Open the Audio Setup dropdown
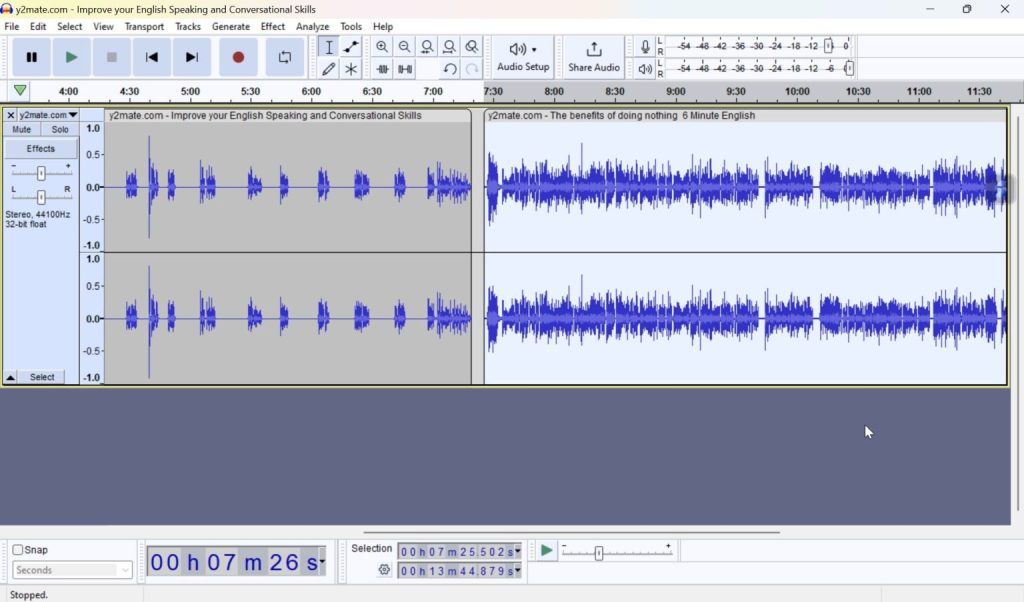Image resolution: width=1024 pixels, height=602 pixels. pos(522,57)
